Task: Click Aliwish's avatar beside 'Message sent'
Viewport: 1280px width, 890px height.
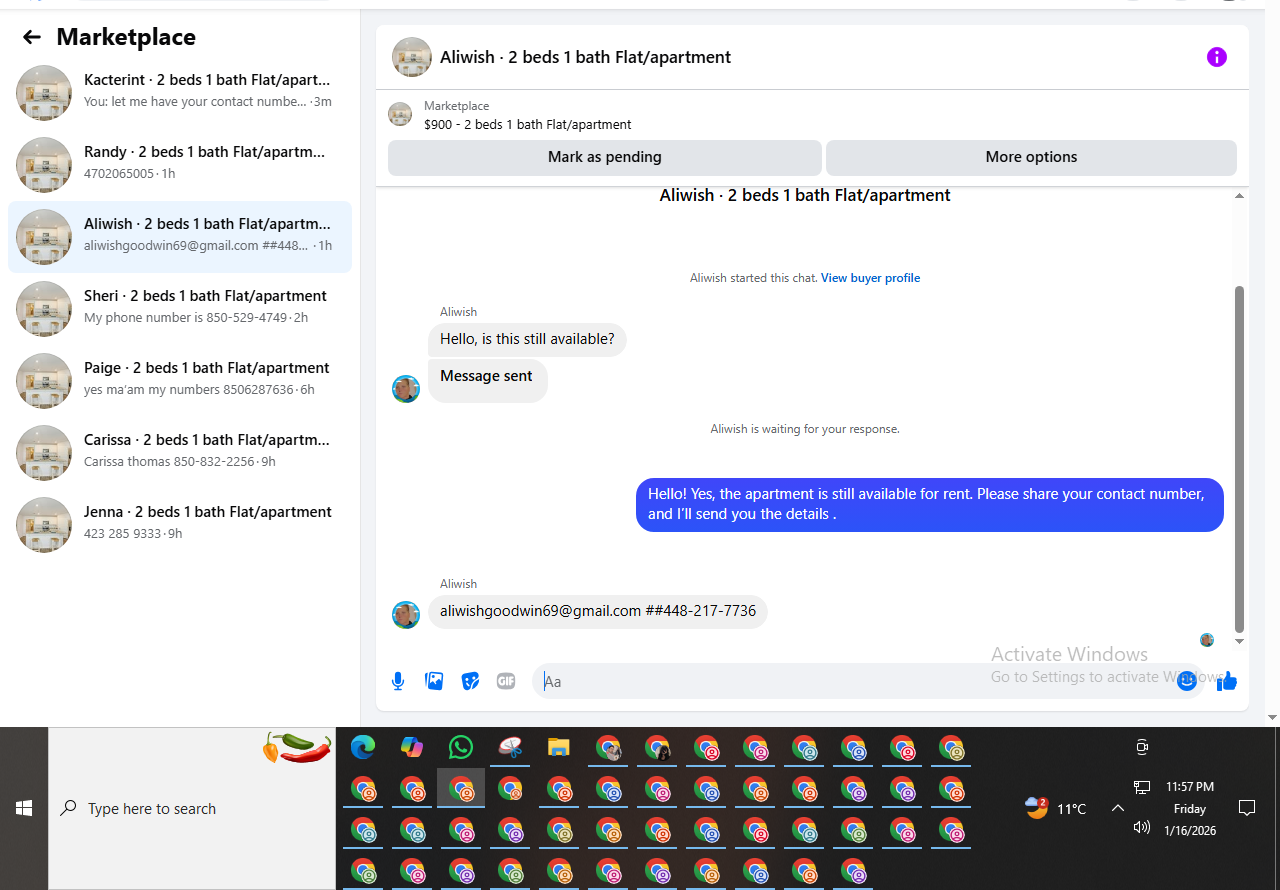Action: (406, 389)
